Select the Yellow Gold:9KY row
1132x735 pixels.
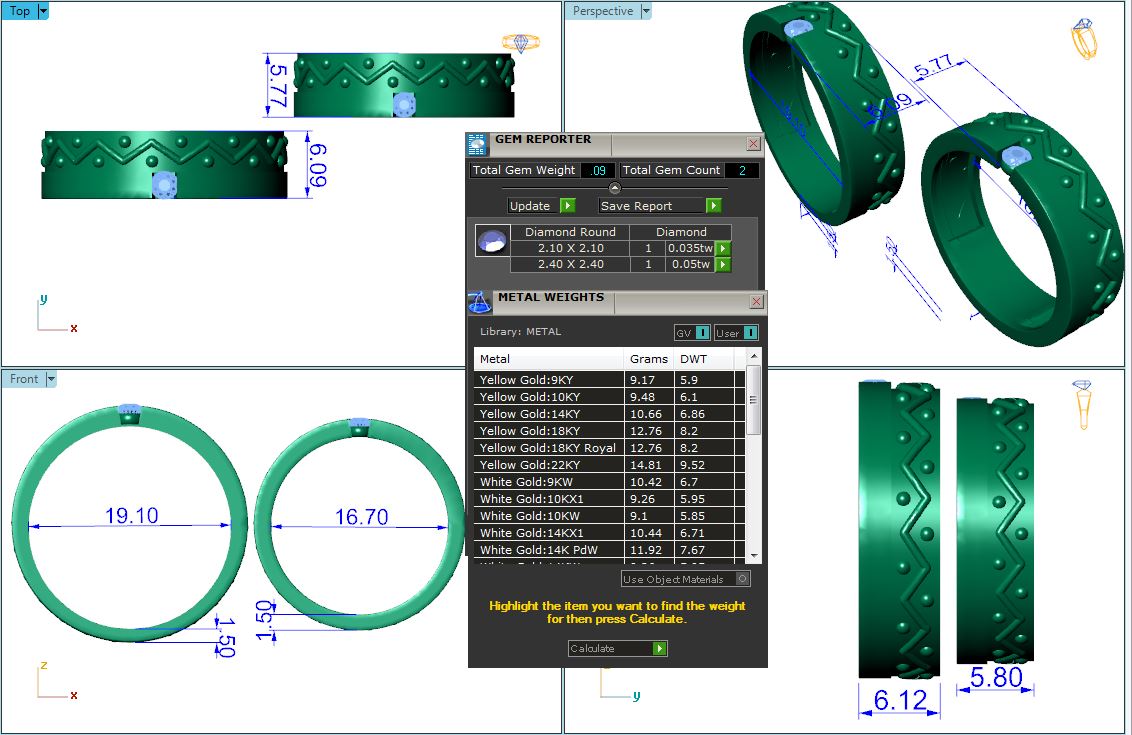coord(609,380)
